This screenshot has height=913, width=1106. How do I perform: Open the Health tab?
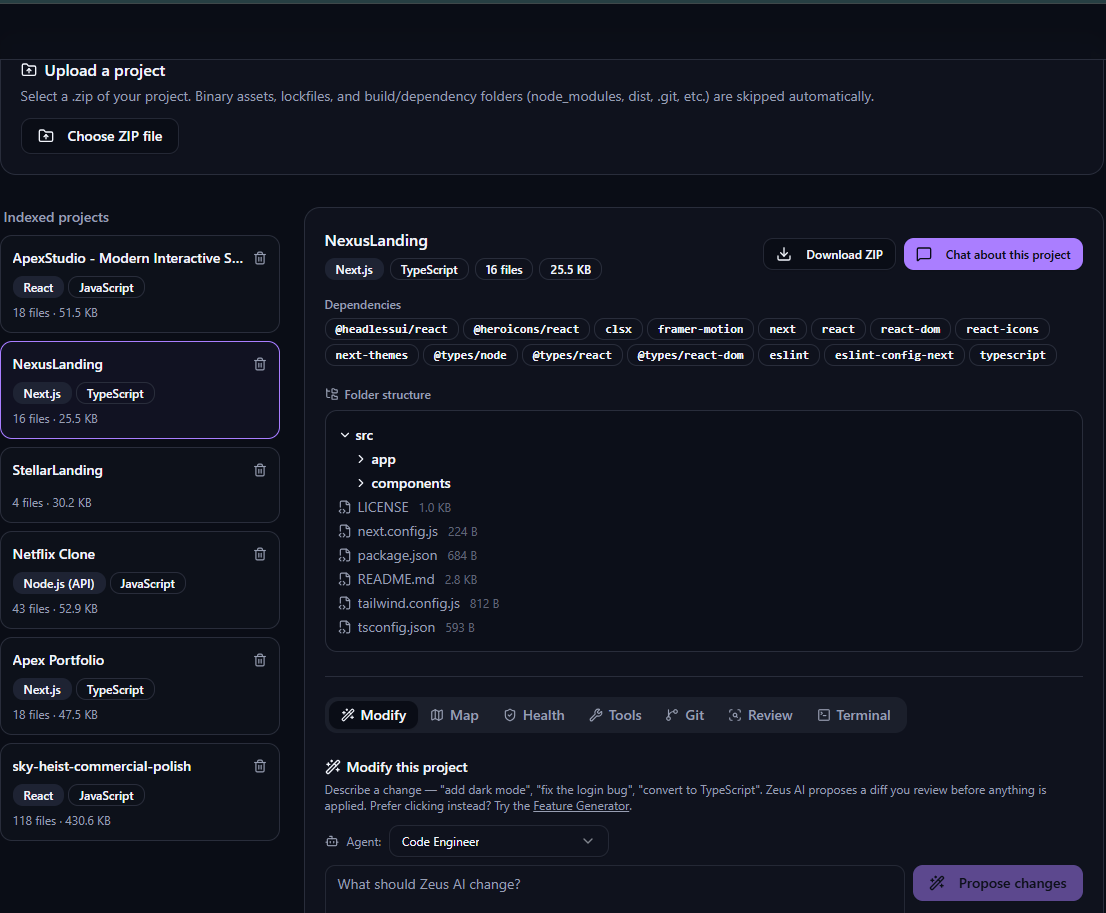pyautogui.click(x=534, y=715)
